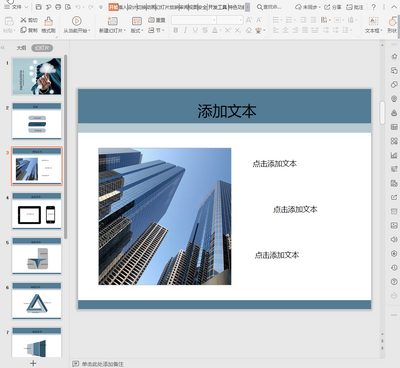This screenshot has height=368, width=400.
Task: Open the font size combo box
Action: 230,20
